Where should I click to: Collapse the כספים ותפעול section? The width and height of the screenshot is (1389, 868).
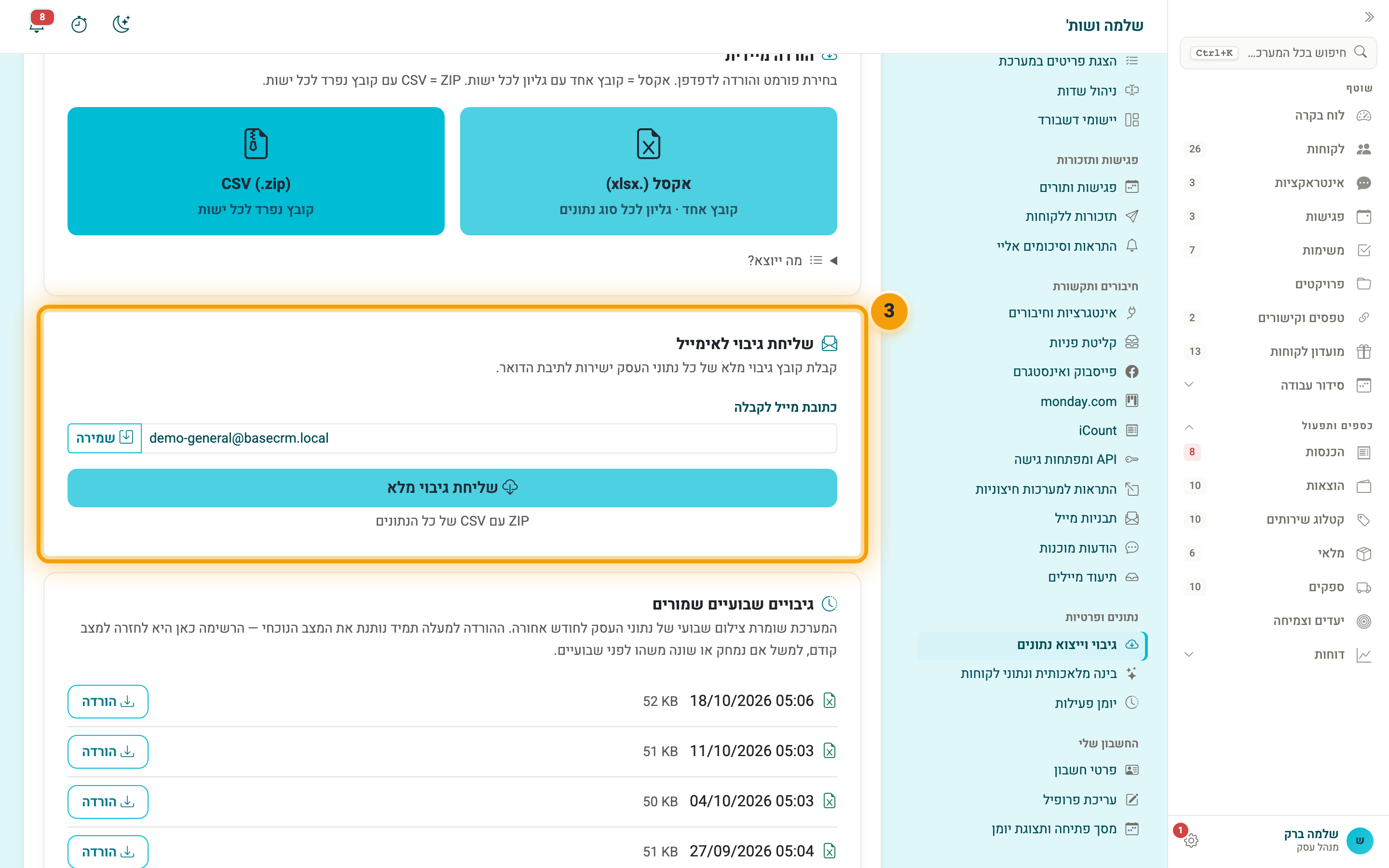point(1189,427)
